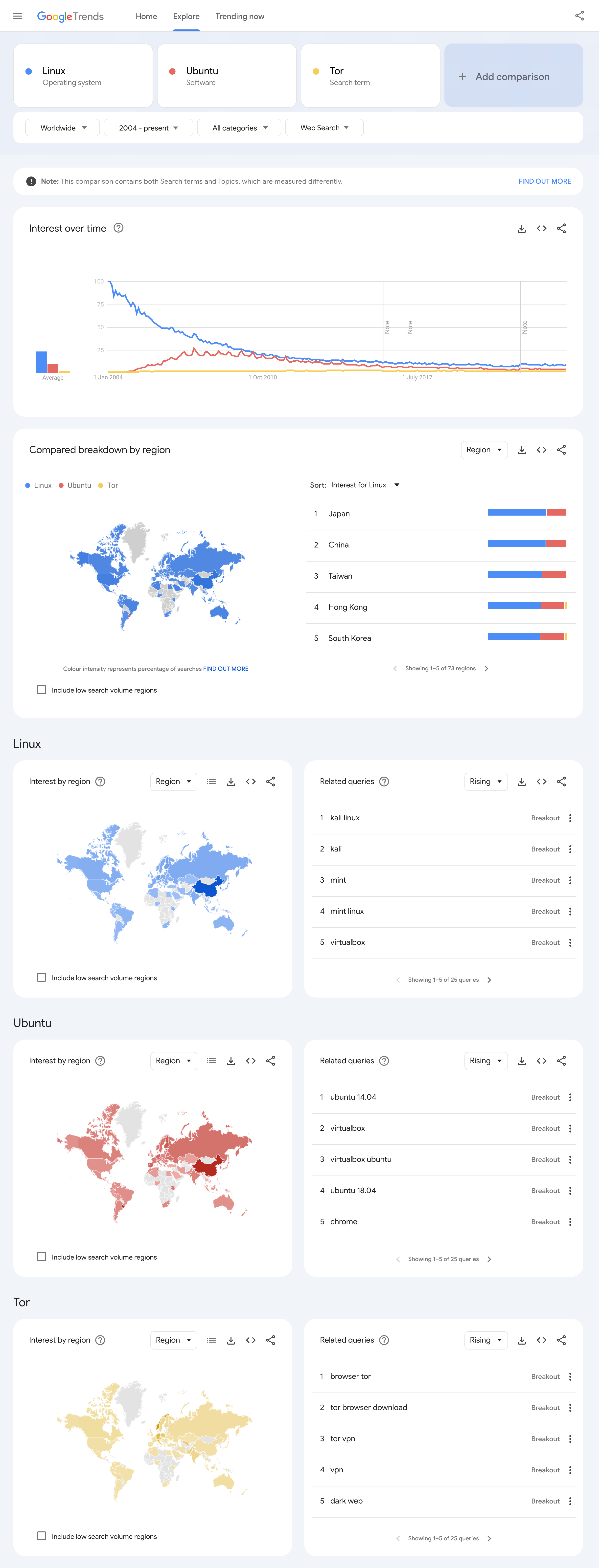Download Ubuntu related queries
Image resolution: width=599 pixels, height=1568 pixels.
tap(522, 1061)
